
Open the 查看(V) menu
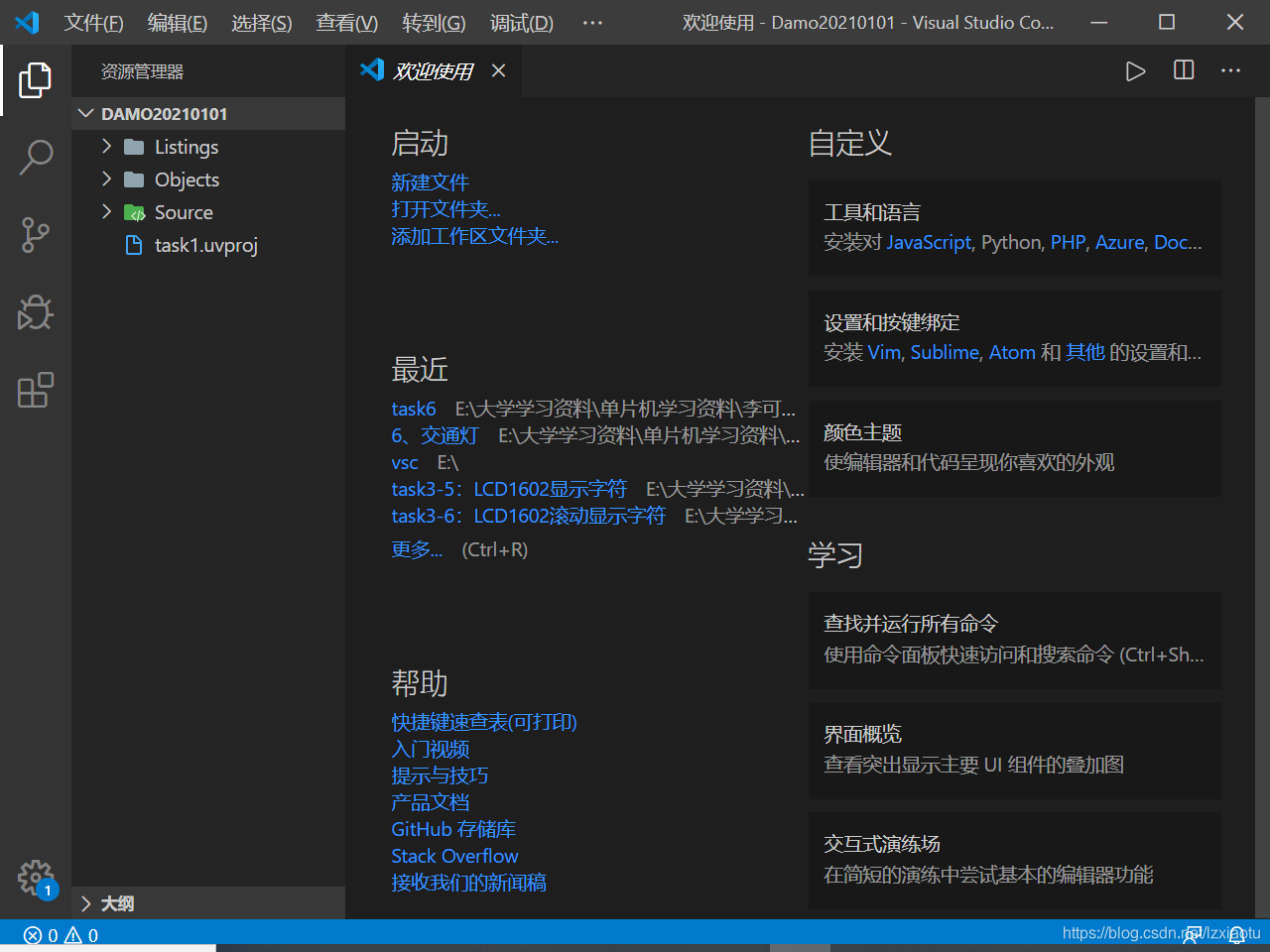pos(347,23)
